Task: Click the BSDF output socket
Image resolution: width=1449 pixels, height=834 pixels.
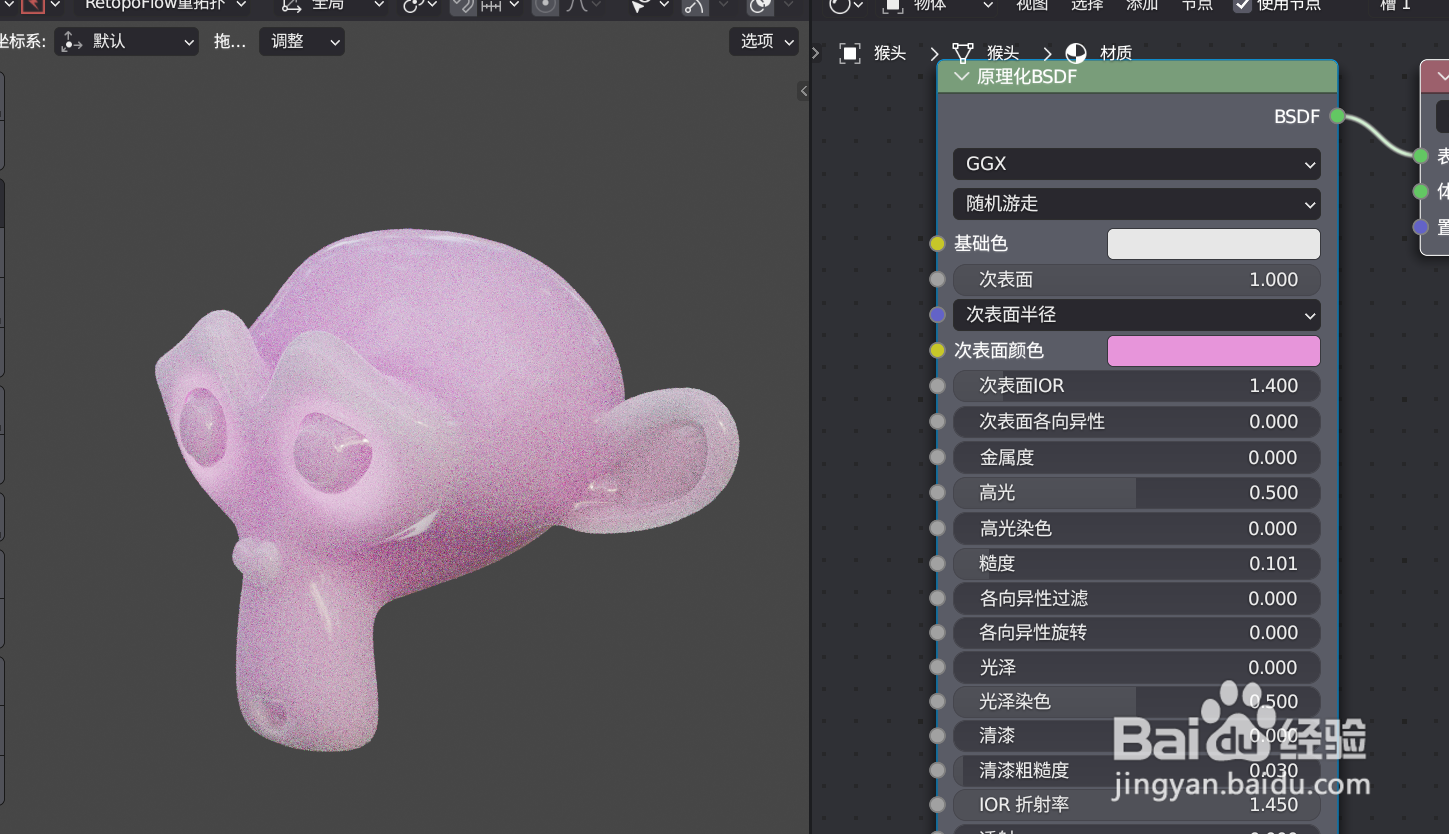Action: coord(1338,117)
